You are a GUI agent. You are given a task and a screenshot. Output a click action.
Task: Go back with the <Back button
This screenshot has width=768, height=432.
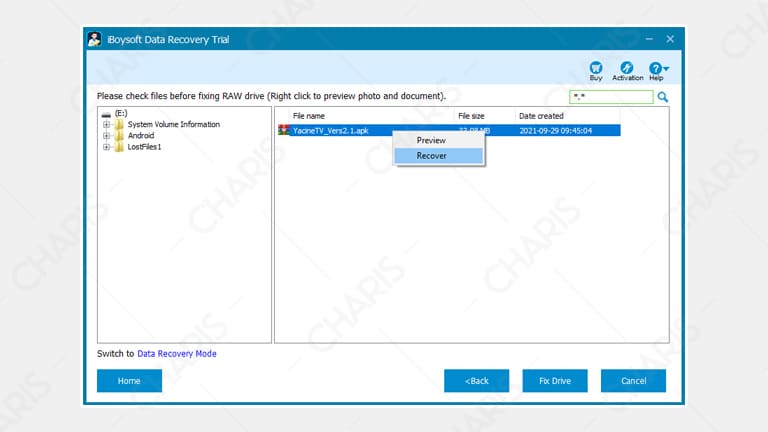click(476, 381)
